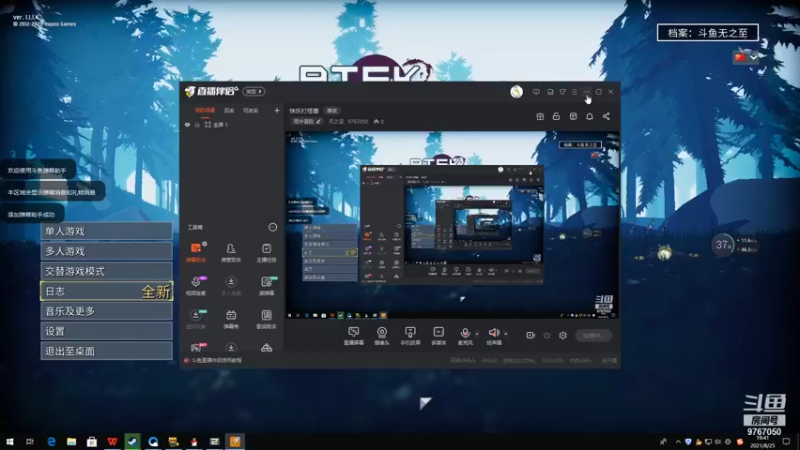Select 单人游戏 in the game menu
This screenshot has height=450, width=800.
point(107,231)
